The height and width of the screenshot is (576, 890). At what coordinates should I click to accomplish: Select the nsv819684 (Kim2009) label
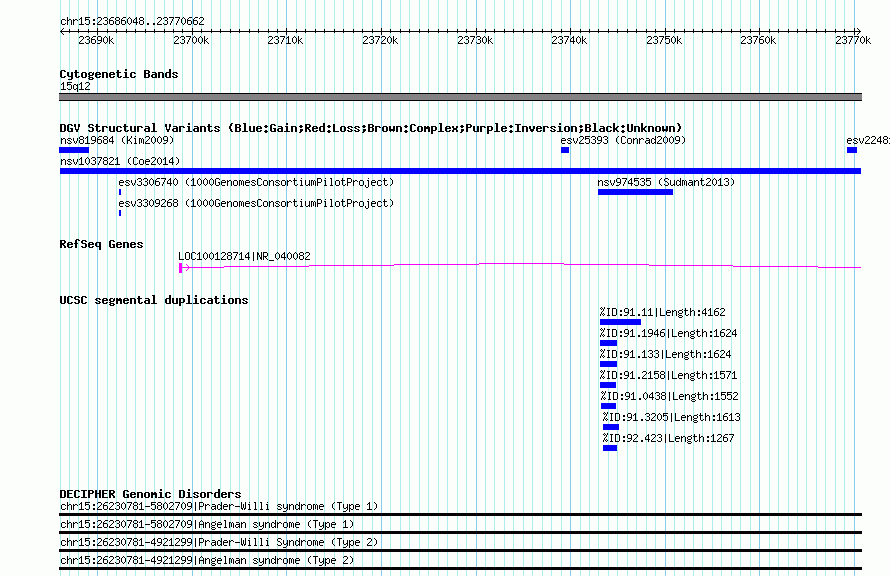tap(117, 140)
